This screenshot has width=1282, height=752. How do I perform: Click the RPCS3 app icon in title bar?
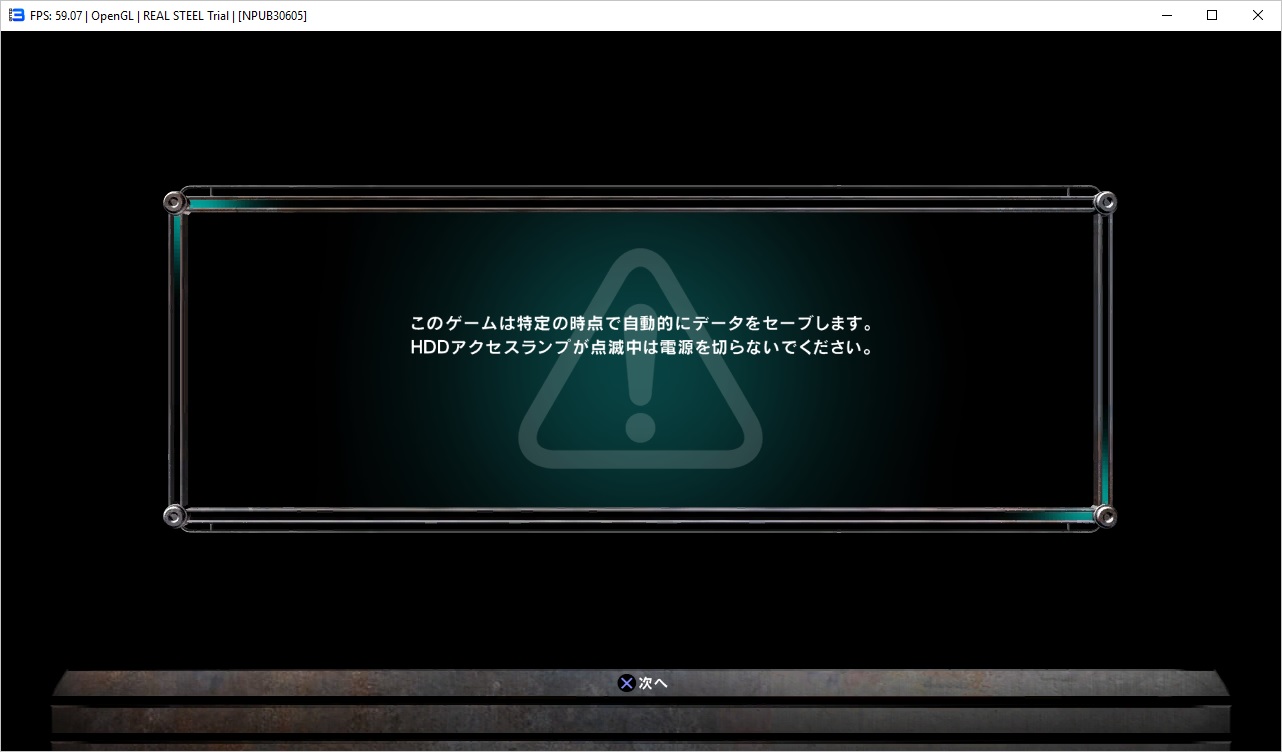pos(16,15)
